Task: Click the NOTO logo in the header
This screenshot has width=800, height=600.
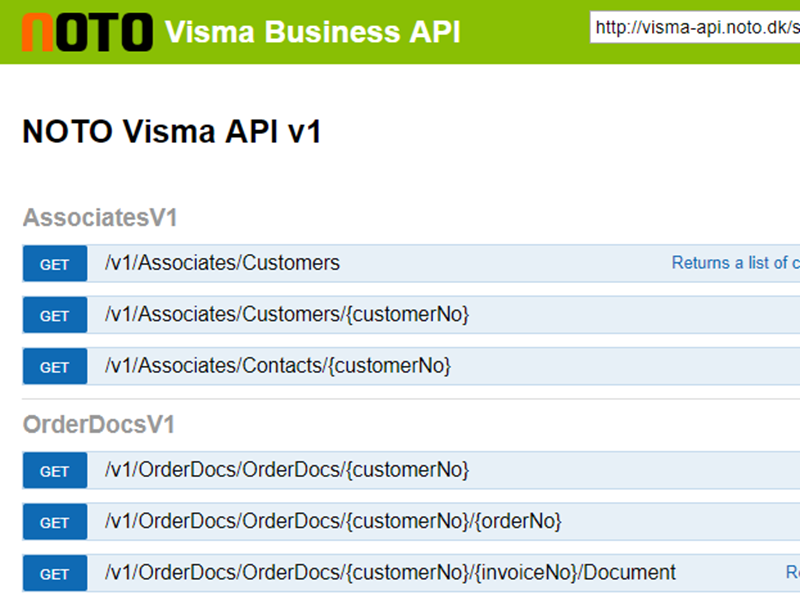Action: [x=87, y=32]
